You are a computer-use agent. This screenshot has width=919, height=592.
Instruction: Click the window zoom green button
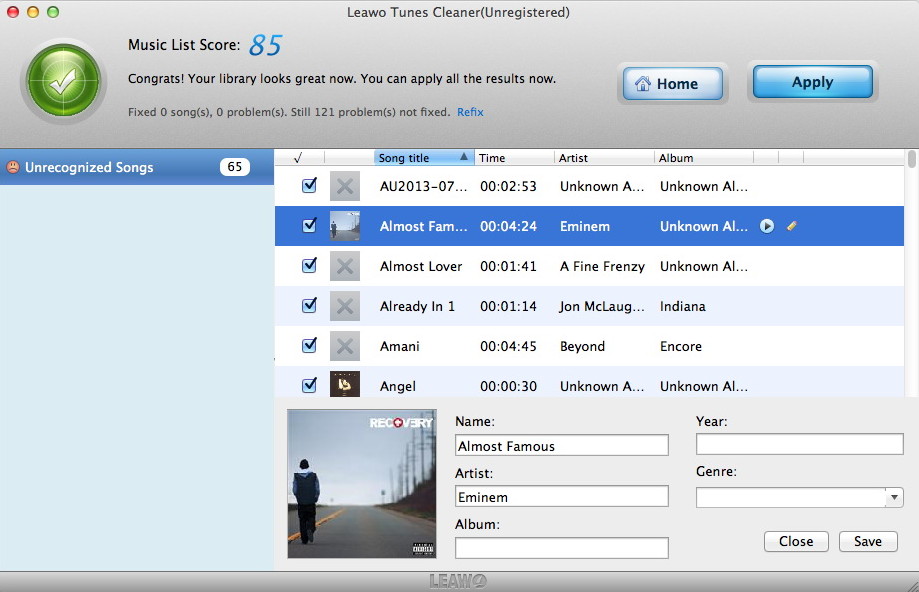[53, 12]
